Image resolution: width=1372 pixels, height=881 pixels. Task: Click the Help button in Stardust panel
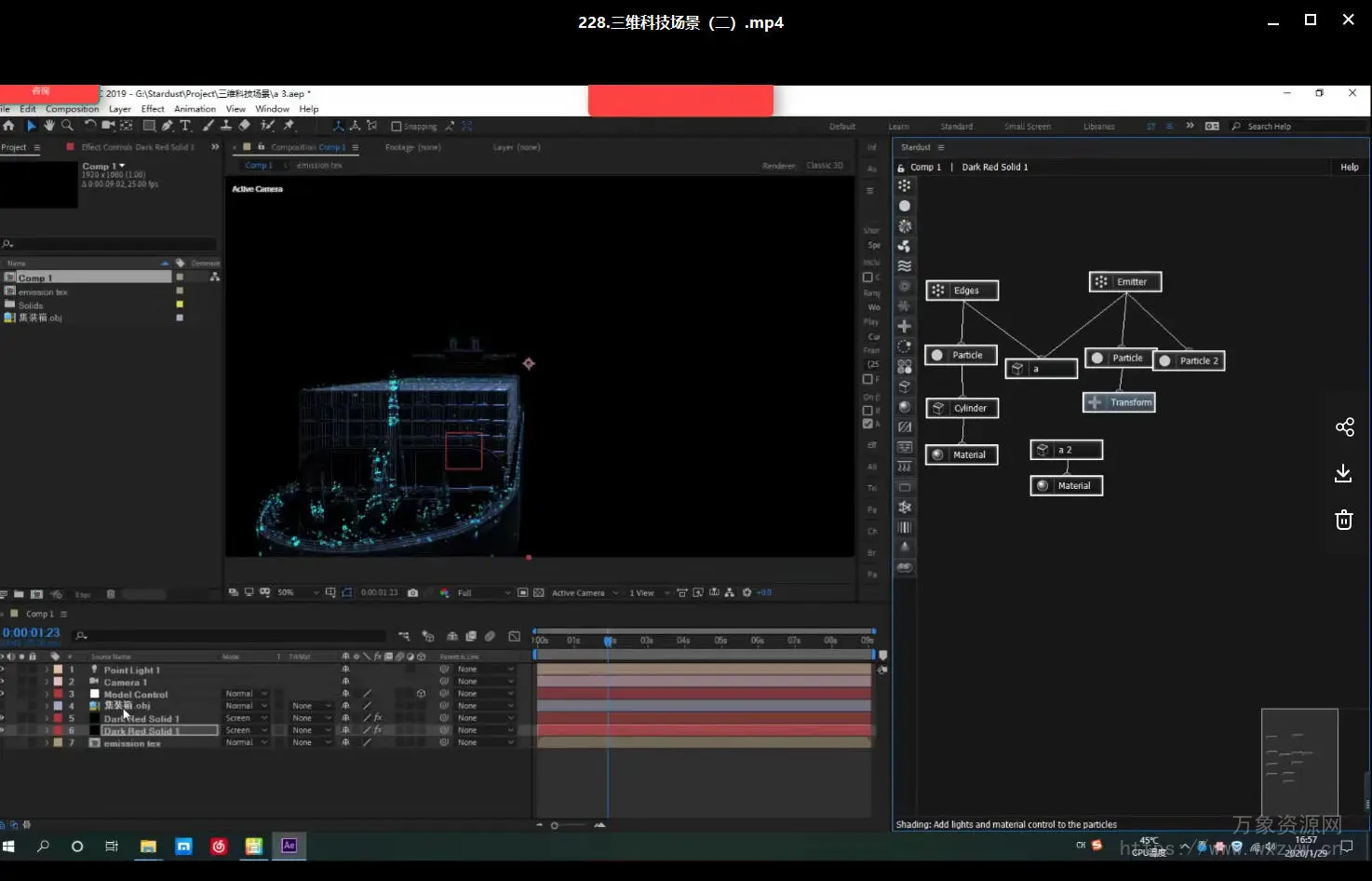1349,168
